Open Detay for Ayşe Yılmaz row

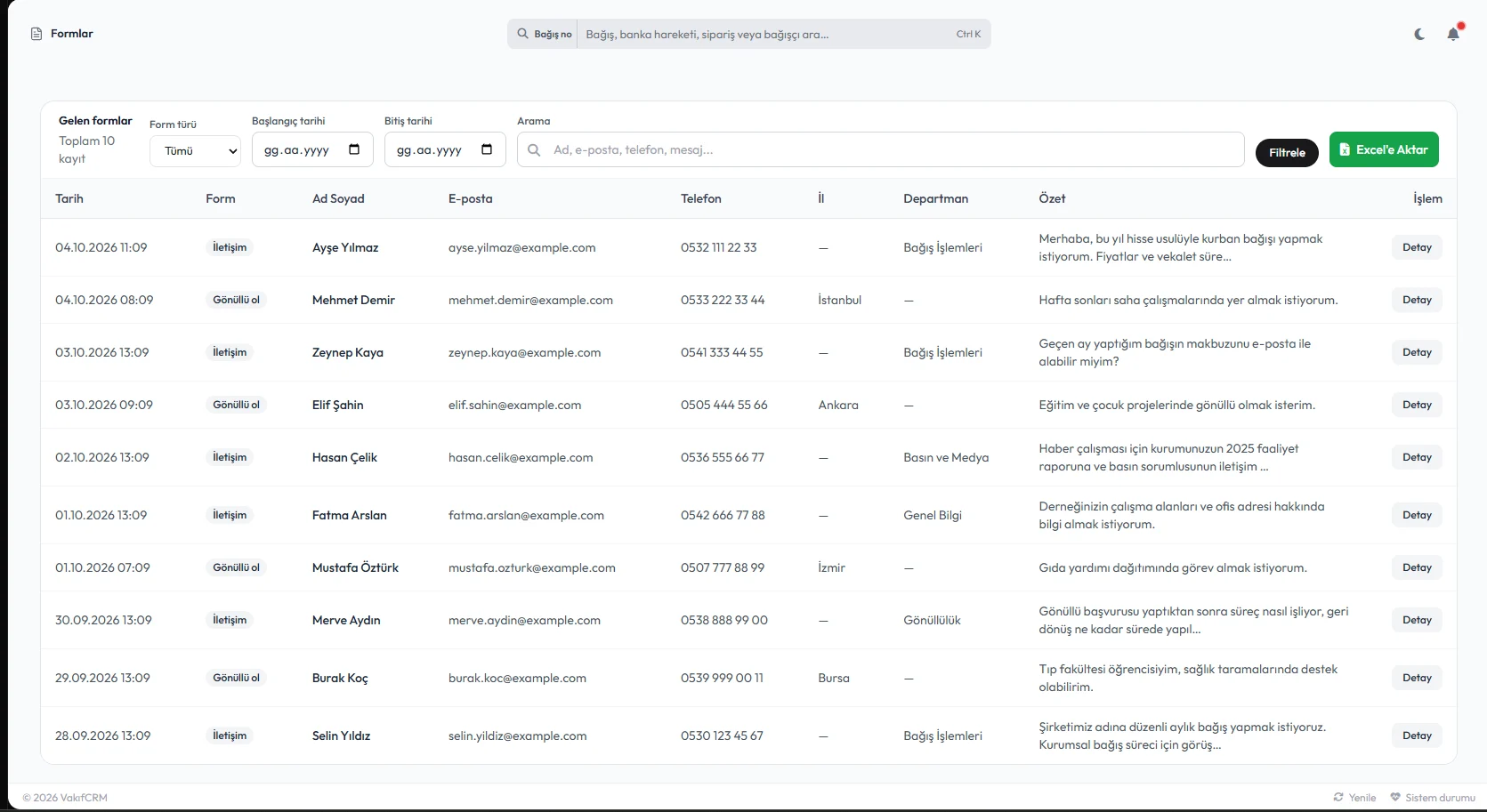1417,247
